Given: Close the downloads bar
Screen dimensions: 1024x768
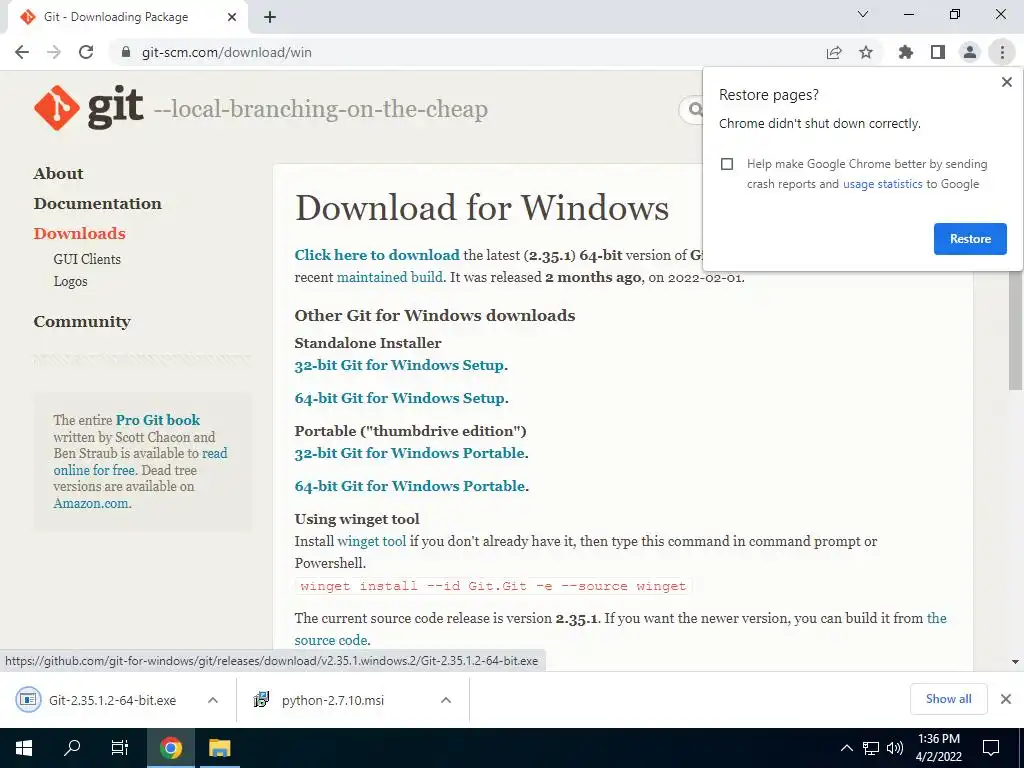Looking at the screenshot, I should [x=1006, y=699].
